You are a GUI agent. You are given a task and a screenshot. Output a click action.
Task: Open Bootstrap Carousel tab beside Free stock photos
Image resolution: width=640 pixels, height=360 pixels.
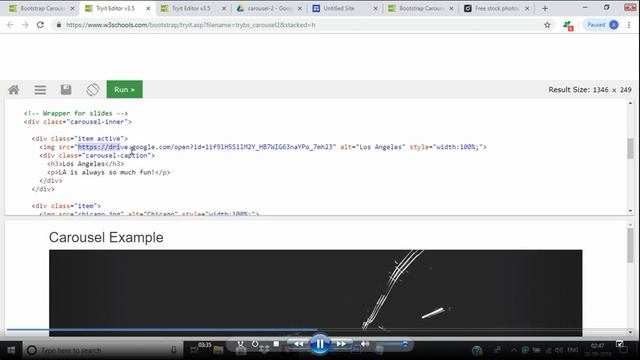(x=420, y=8)
